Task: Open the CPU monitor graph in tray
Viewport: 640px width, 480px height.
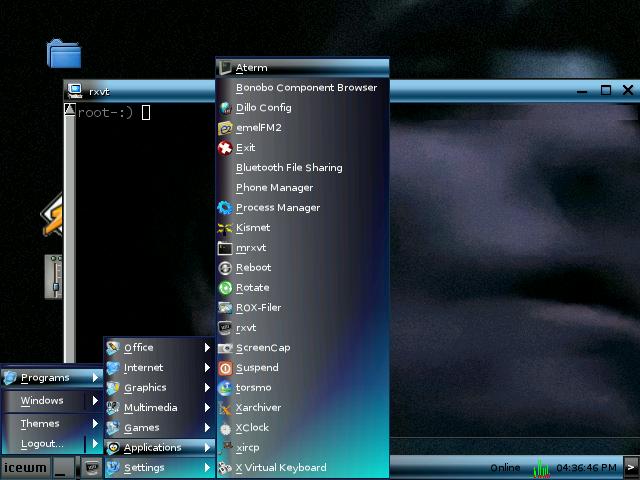Action: point(540,468)
